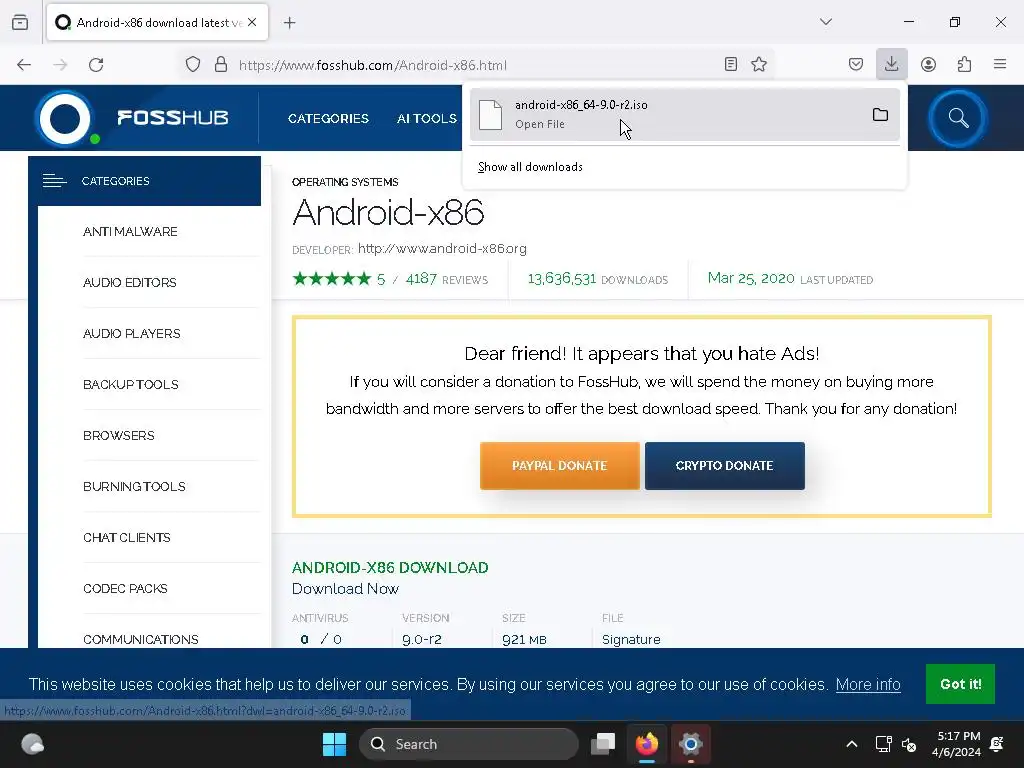Open the Extensions puzzle icon
This screenshot has width=1024, height=768.
tap(964, 64)
